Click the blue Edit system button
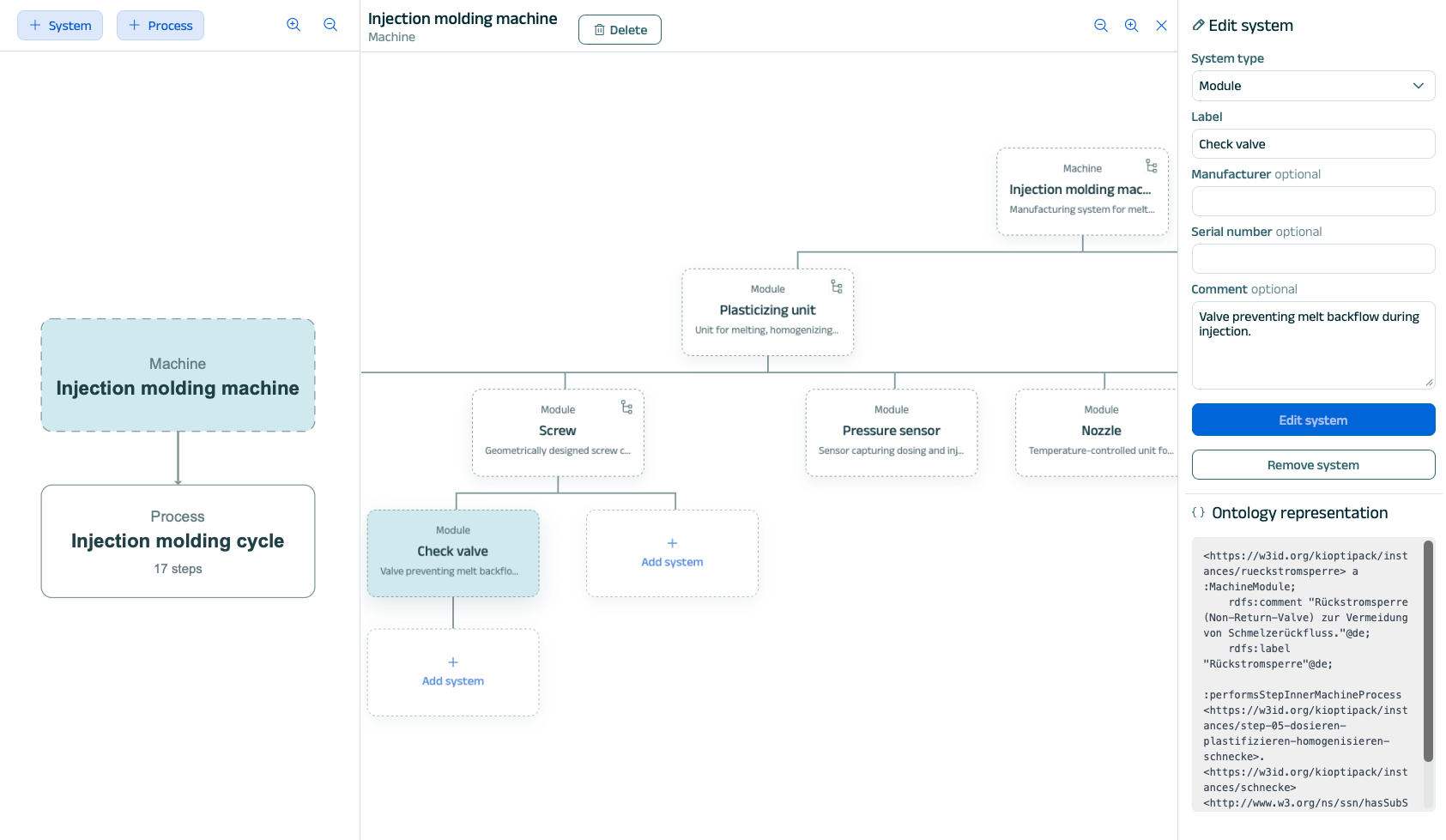Viewport: 1446px width, 840px height. pyautogui.click(x=1313, y=420)
